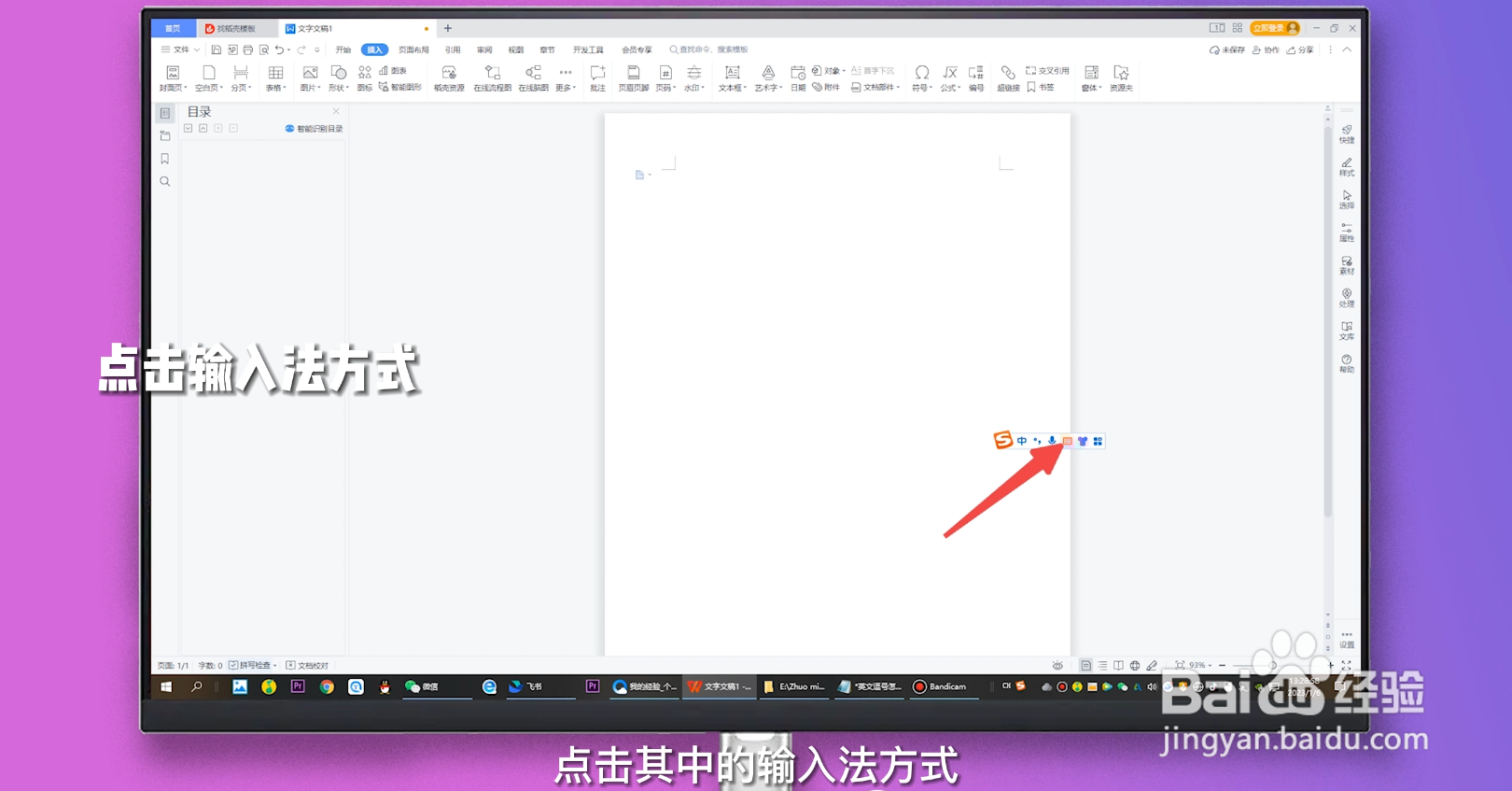The width and height of the screenshot is (1512, 791).
Task: Insert a 交叉引用 cross reference
Action: click(1047, 71)
